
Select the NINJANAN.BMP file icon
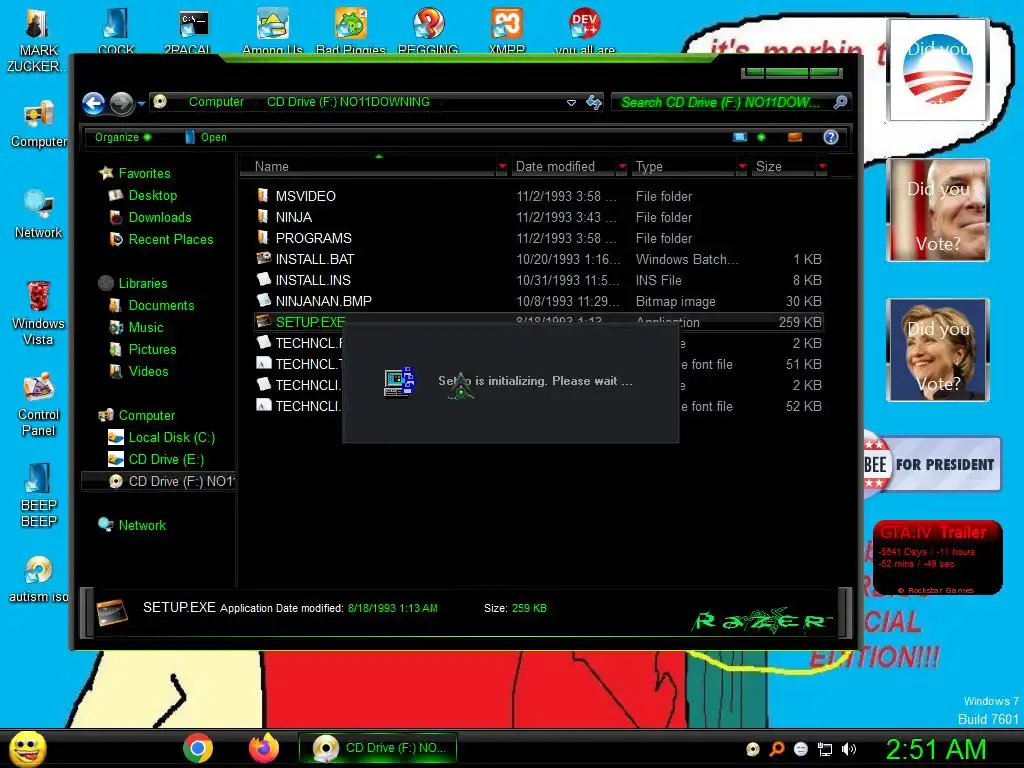pyautogui.click(x=263, y=300)
